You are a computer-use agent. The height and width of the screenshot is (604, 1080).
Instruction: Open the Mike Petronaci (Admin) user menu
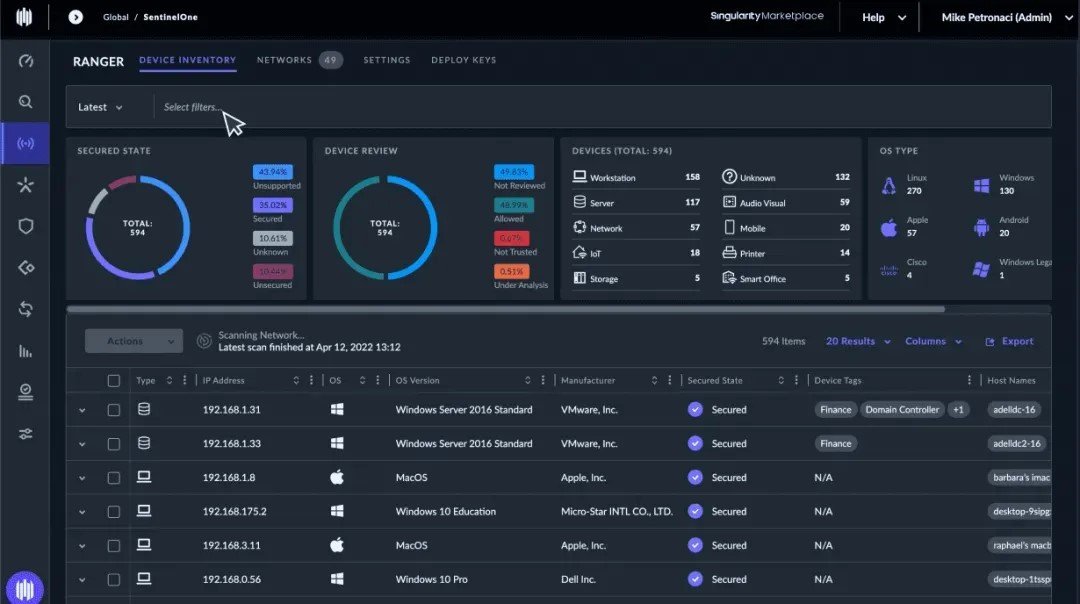(x=1007, y=17)
